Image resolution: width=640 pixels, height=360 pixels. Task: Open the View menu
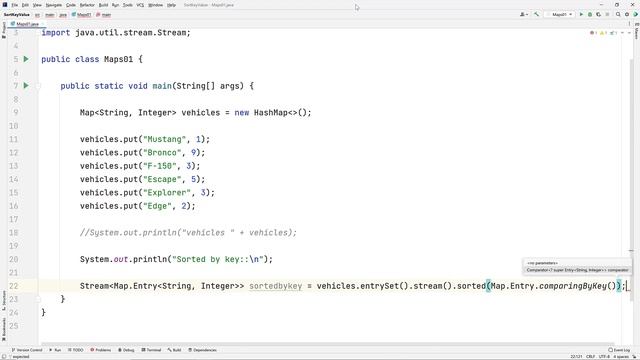tap(37, 5)
